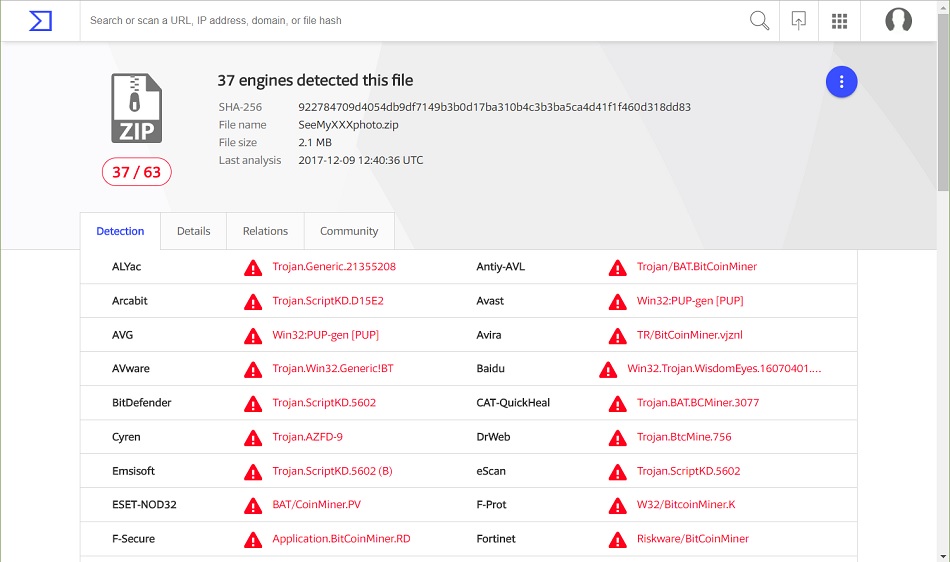This screenshot has height=562, width=950.
Task: Click the warning icon beside AVG result
Action: [253, 336]
